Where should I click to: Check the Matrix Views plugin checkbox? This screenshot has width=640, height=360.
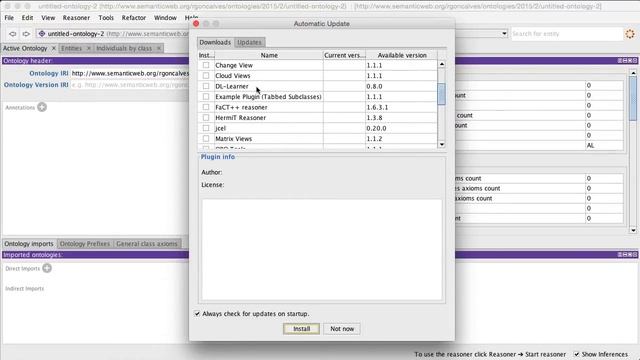pos(206,138)
